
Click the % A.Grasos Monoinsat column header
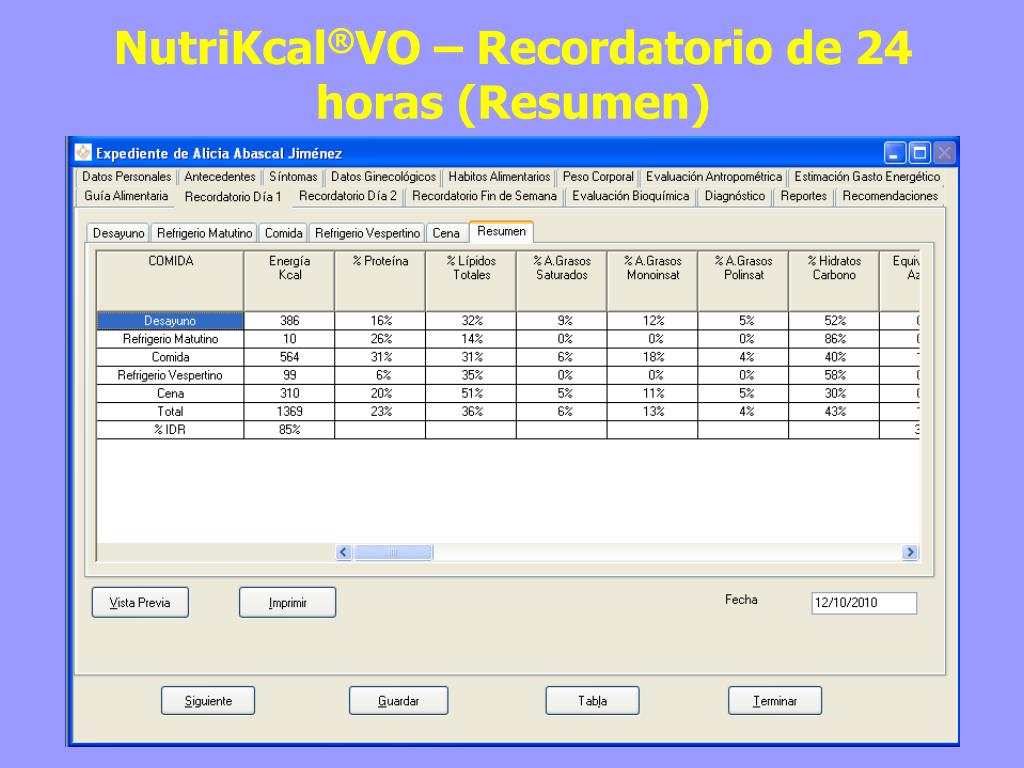(652, 281)
